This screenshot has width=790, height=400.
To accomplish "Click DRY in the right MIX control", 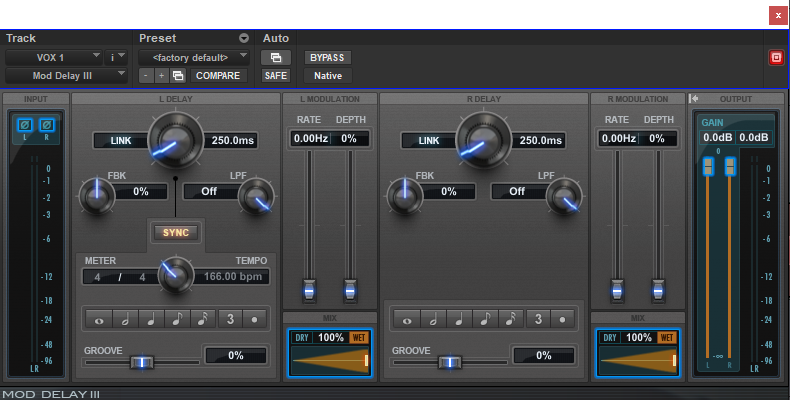I will (x=610, y=338).
